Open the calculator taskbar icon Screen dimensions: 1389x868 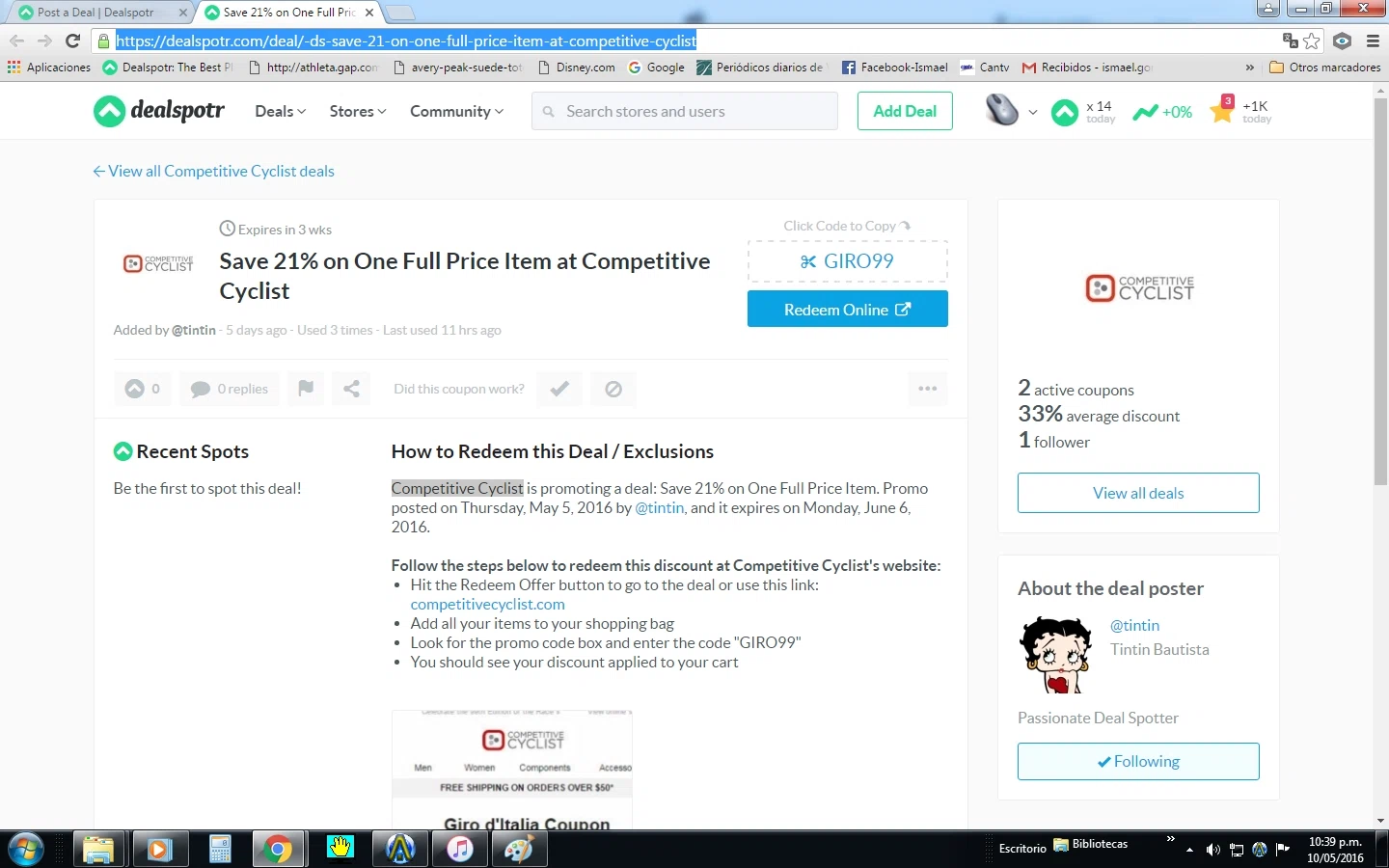tap(220, 850)
